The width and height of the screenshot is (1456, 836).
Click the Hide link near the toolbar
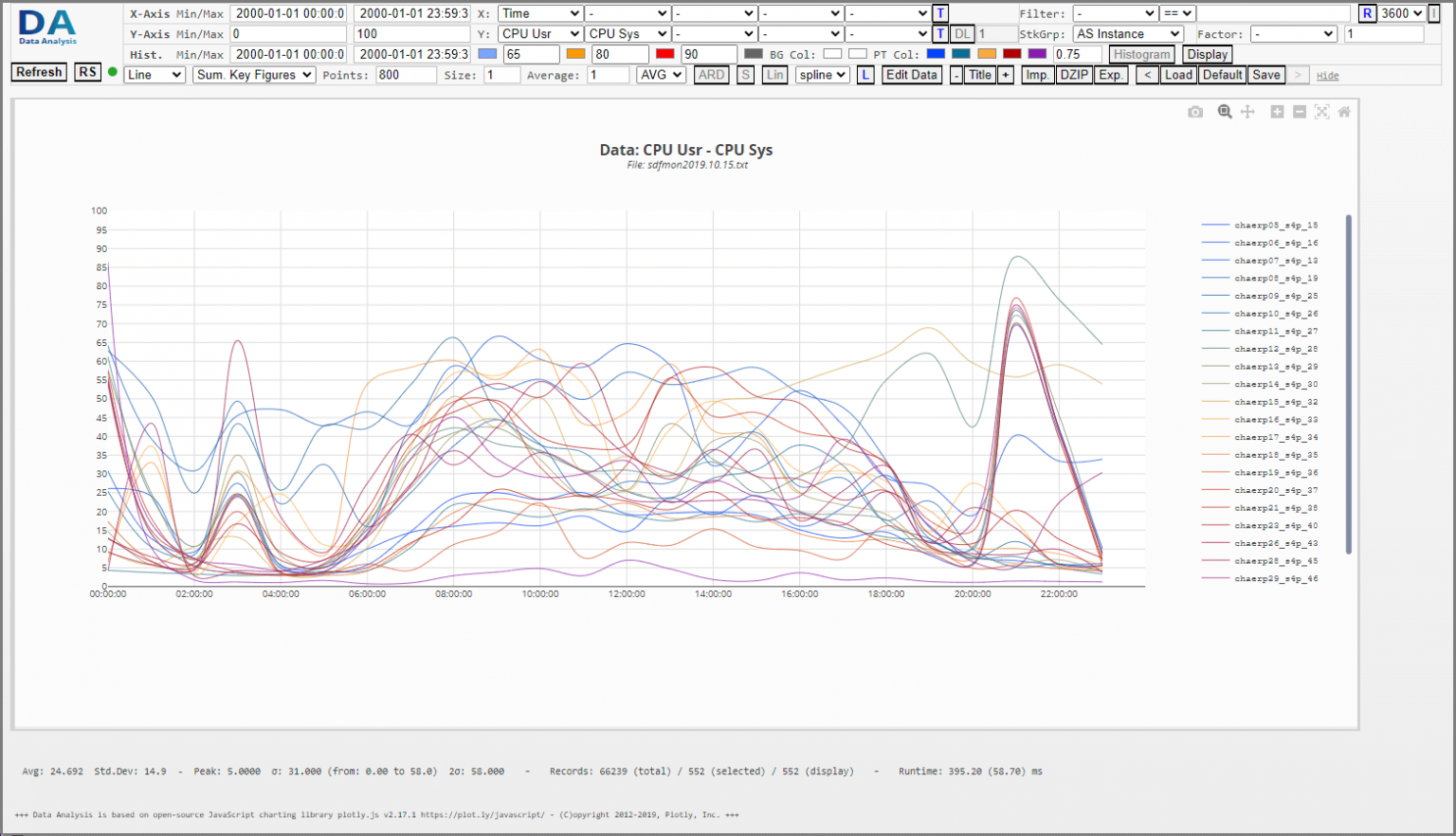(1327, 75)
